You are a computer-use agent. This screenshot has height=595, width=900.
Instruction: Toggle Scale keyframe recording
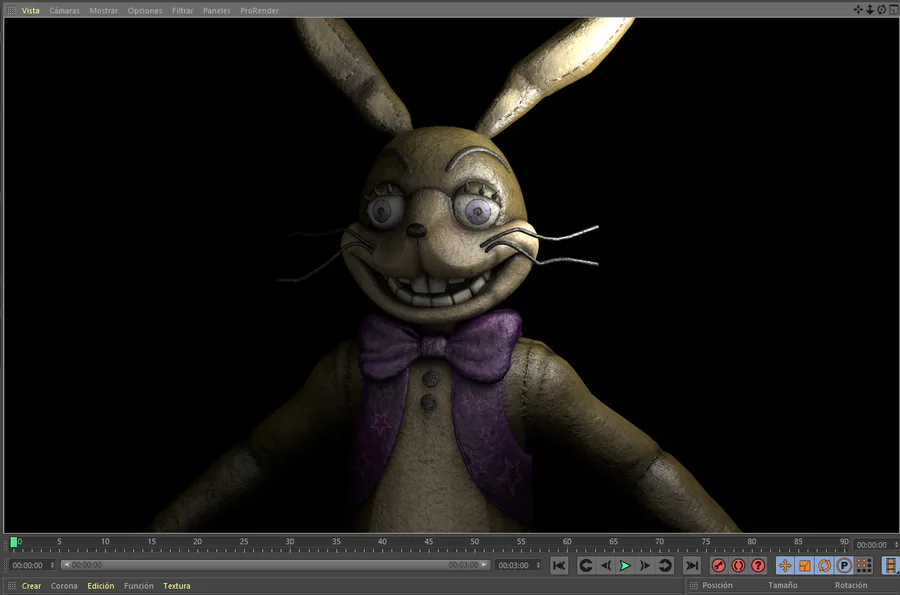pyautogui.click(x=805, y=566)
